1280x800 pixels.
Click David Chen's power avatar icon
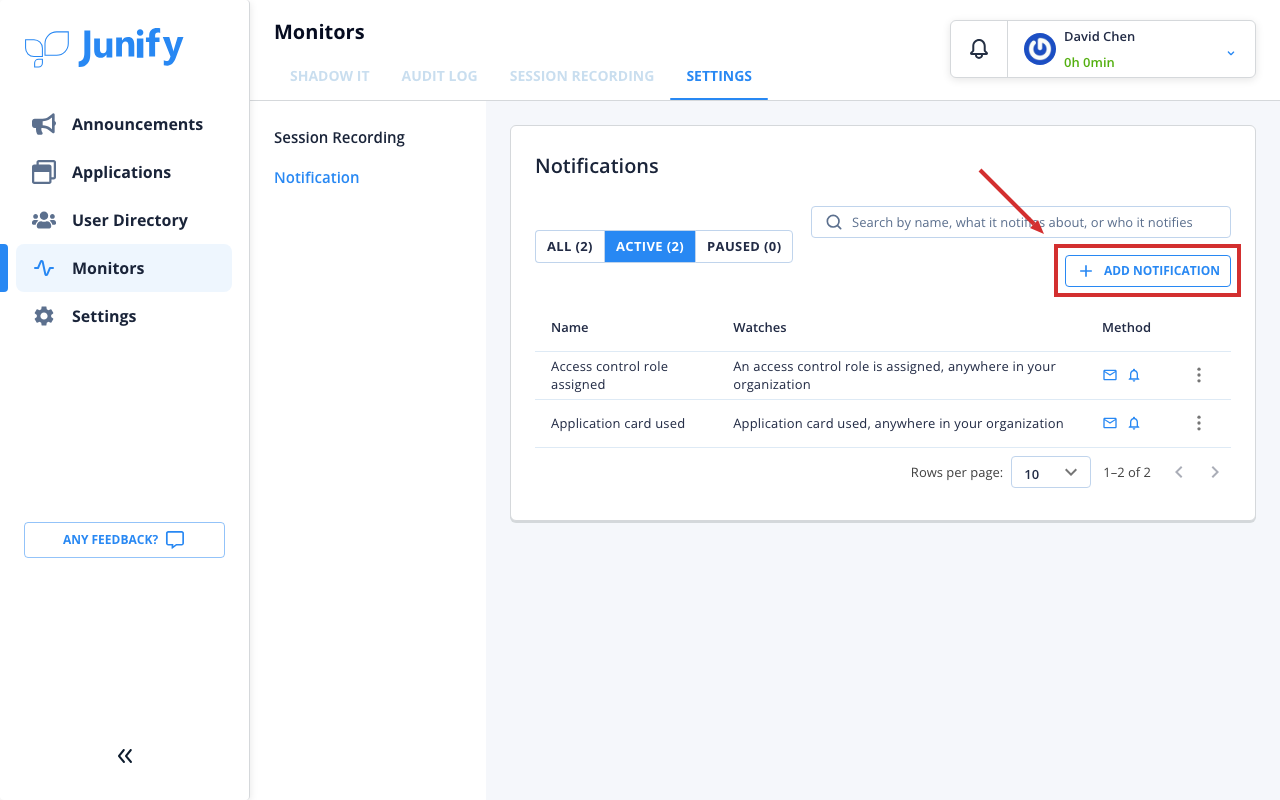coord(1040,49)
